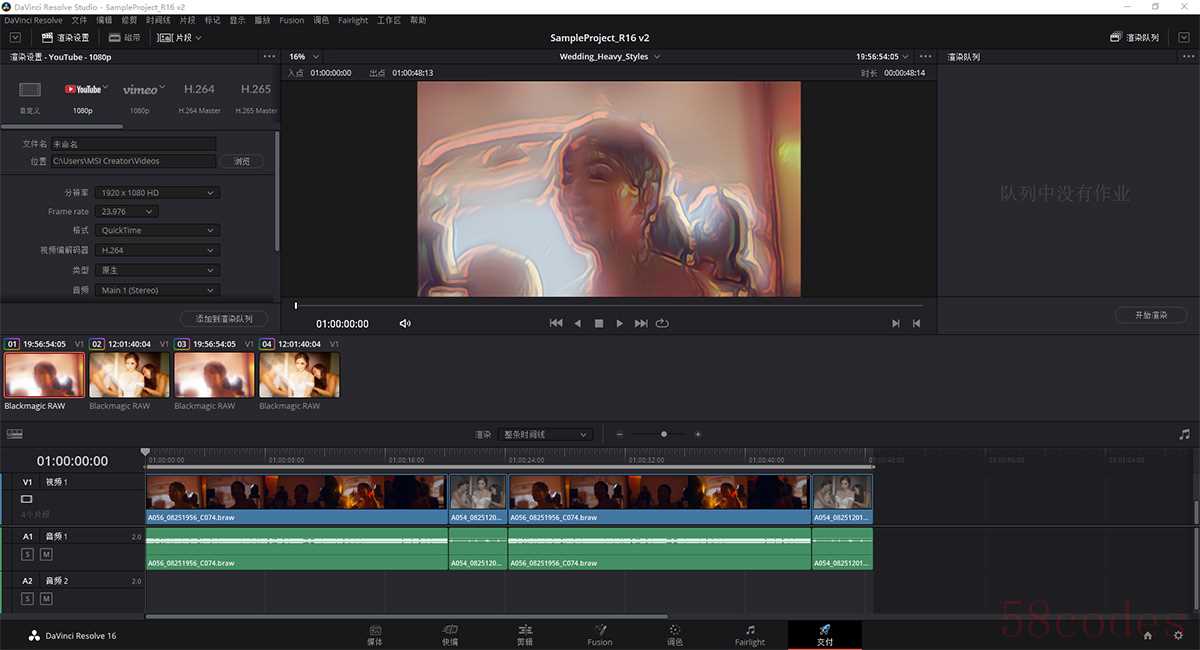Click the stop playback button
The image size is (1200, 650).
pyautogui.click(x=599, y=323)
